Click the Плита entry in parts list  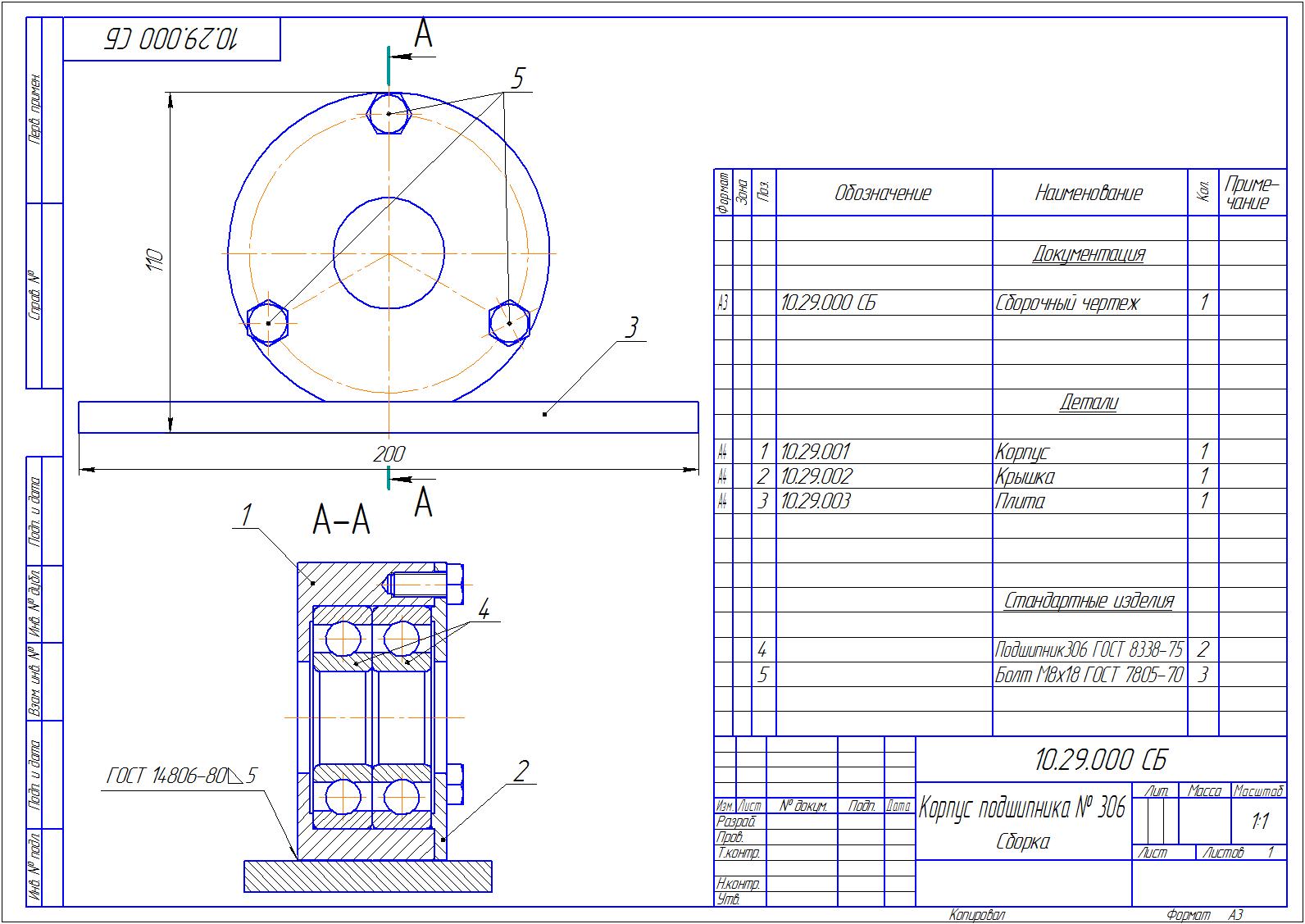click(x=1020, y=501)
